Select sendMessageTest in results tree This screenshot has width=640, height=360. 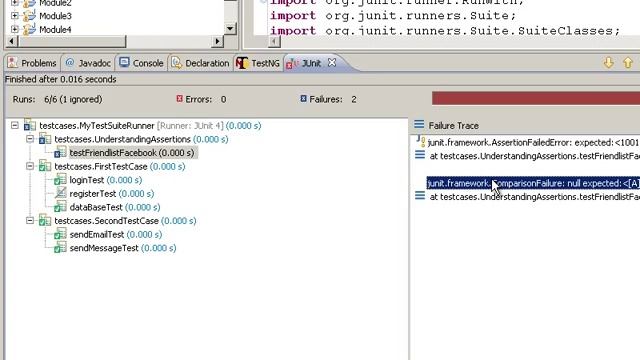(123, 248)
